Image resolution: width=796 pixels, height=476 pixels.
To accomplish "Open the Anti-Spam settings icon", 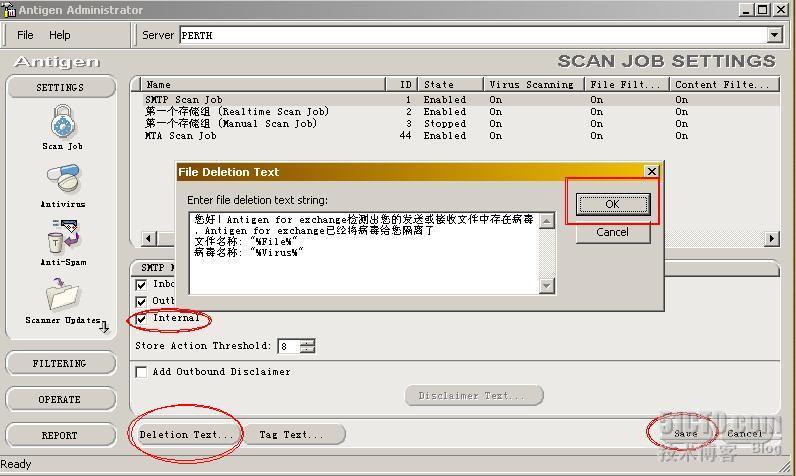I will coord(63,235).
